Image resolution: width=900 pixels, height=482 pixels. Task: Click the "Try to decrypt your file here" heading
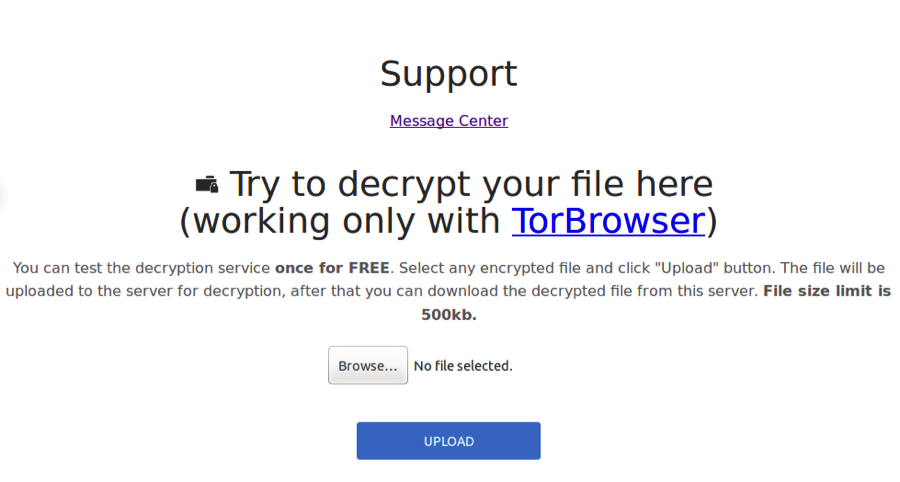(x=471, y=184)
